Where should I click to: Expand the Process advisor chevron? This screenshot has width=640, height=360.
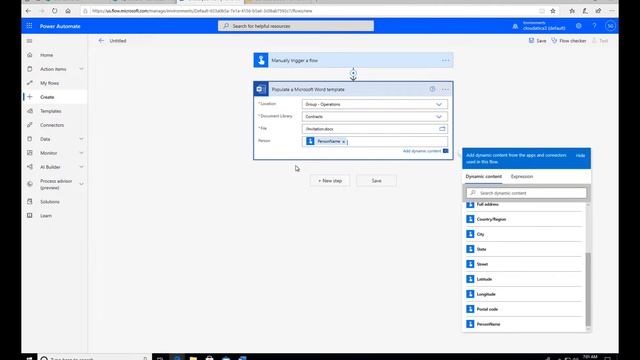[x=81, y=184]
